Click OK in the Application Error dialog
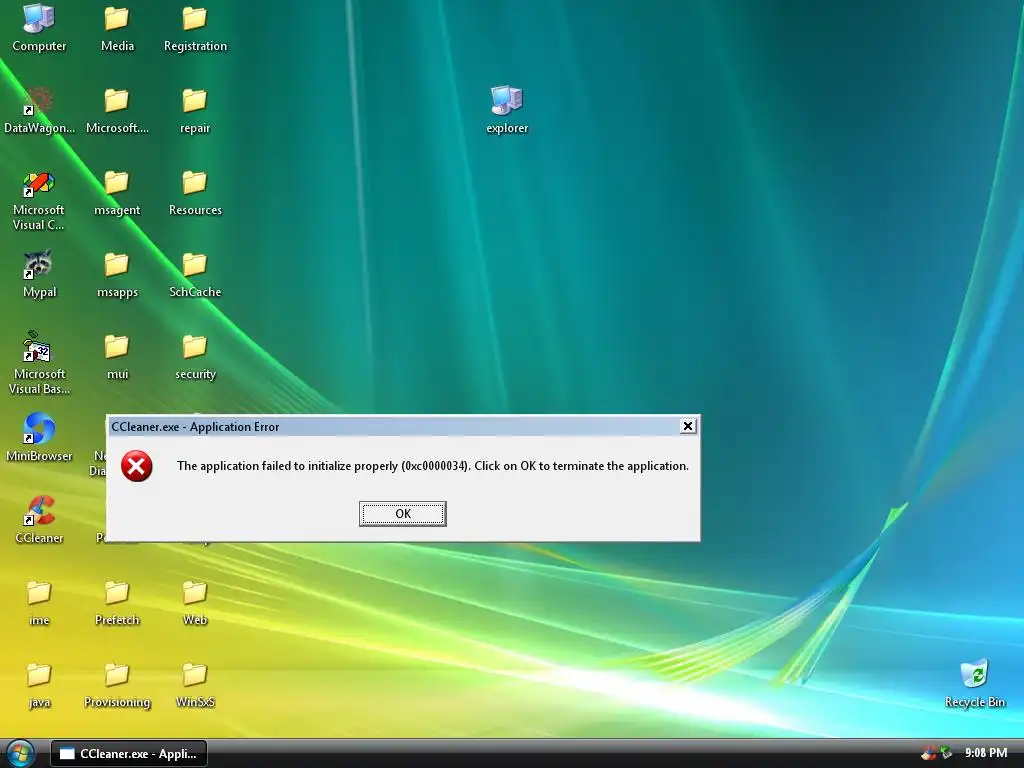Image resolution: width=1024 pixels, height=768 pixels. 402,513
